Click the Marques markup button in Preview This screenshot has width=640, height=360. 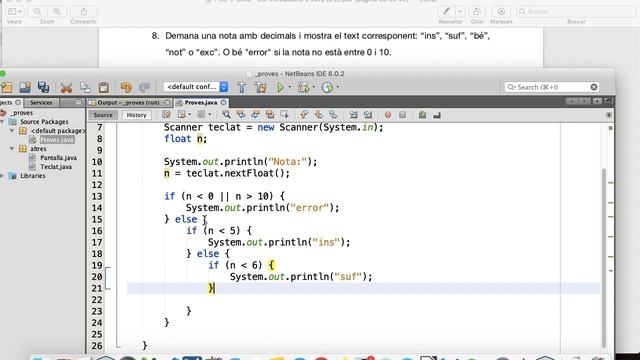click(501, 11)
